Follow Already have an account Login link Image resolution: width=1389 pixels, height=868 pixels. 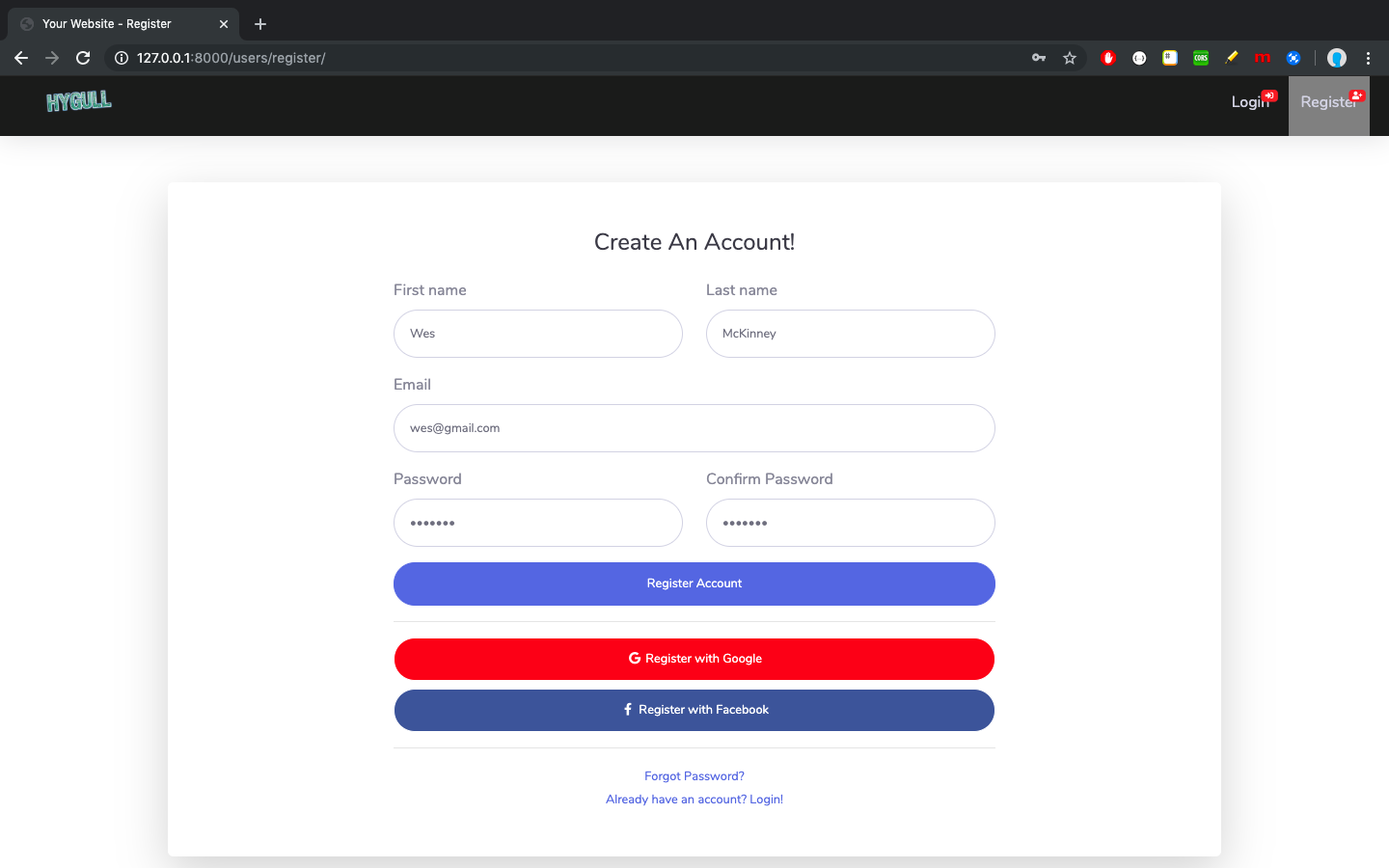(694, 800)
